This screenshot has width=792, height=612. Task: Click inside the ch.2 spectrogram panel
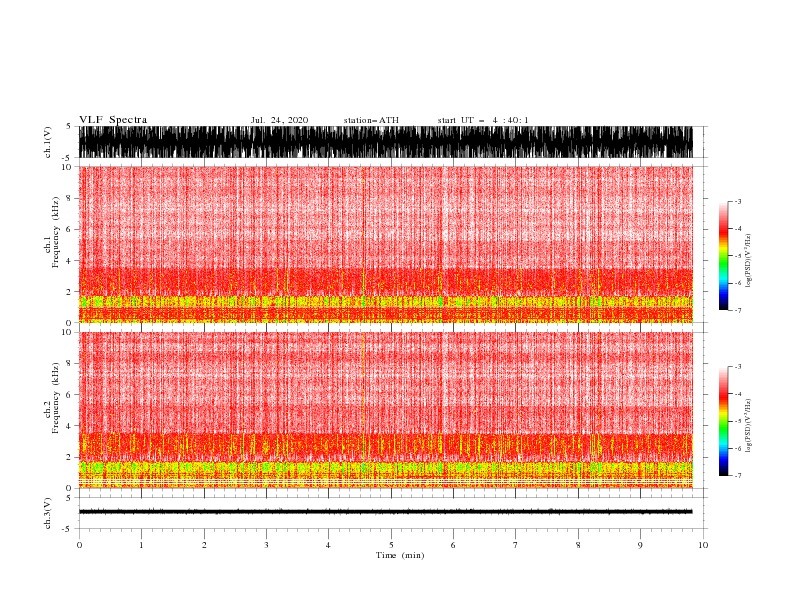coord(386,410)
